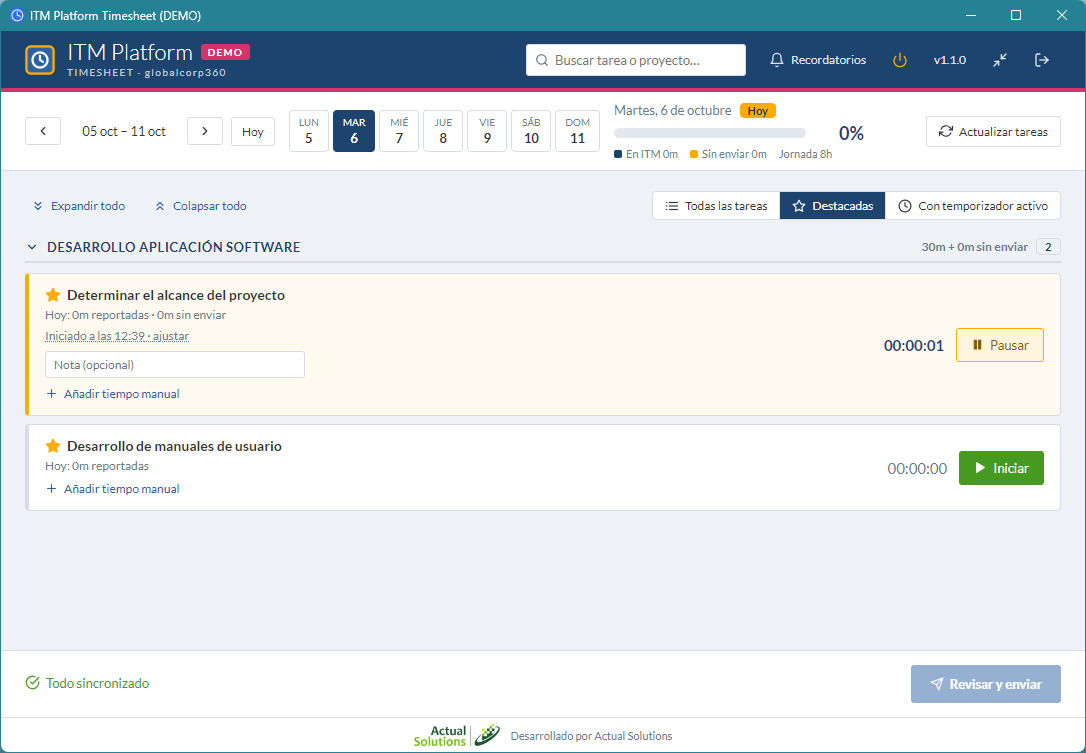Expand all tasks with Expandir todo
This screenshot has height=753, width=1086.
80,206
